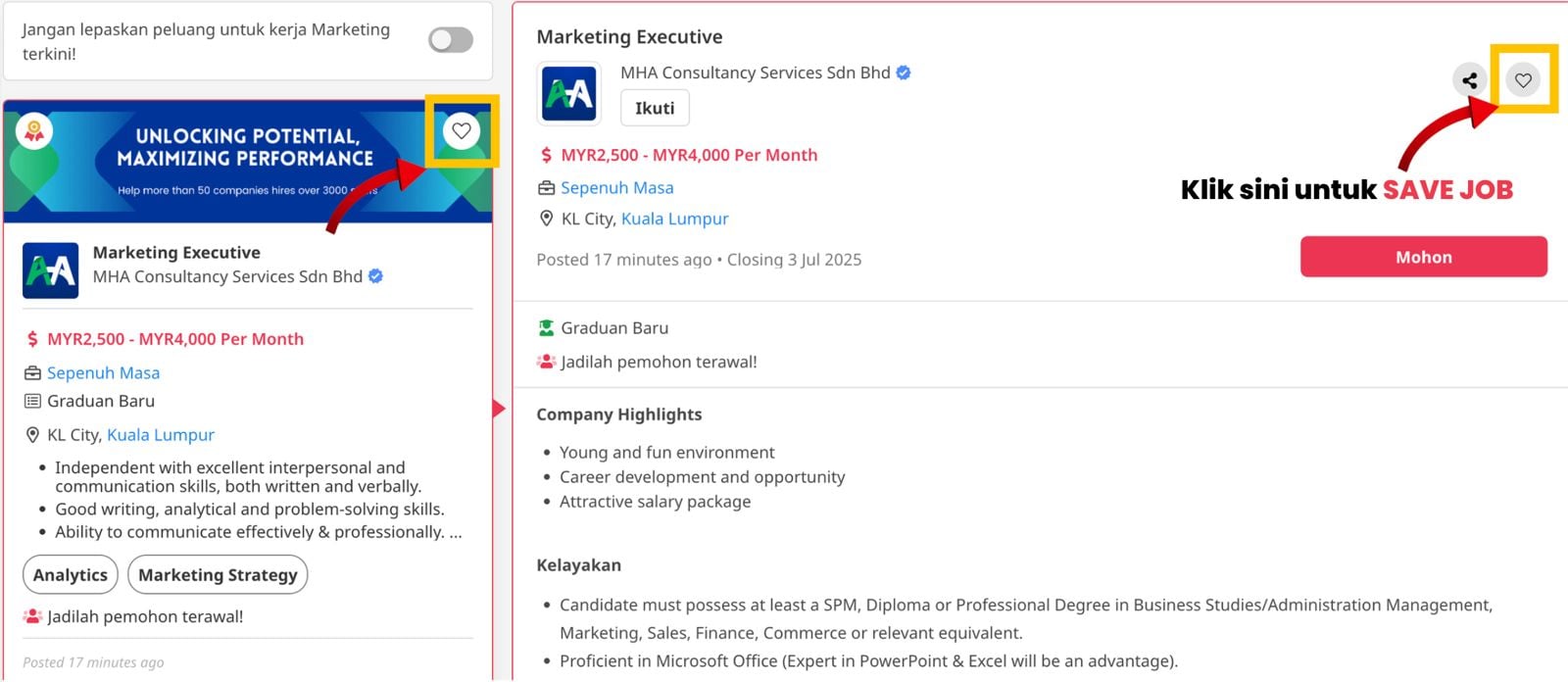
Task: Enable Marketing job alert toggle
Action: [x=451, y=40]
